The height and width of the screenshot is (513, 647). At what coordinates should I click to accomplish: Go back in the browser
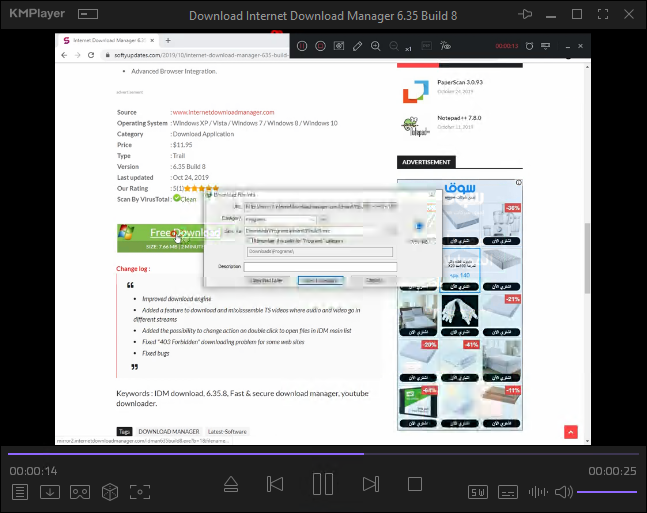64,55
